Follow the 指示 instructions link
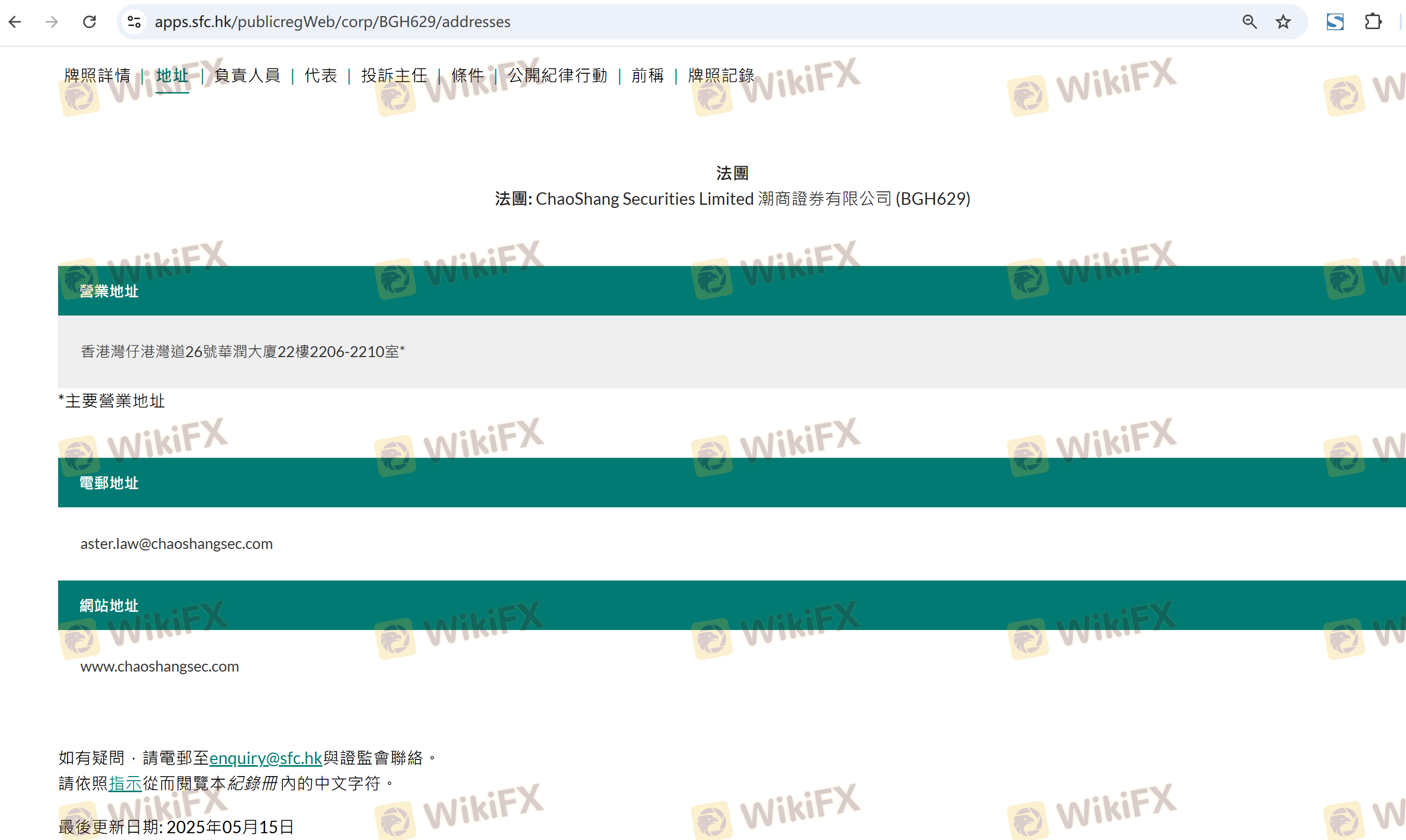The width and height of the screenshot is (1406, 840). (125, 783)
